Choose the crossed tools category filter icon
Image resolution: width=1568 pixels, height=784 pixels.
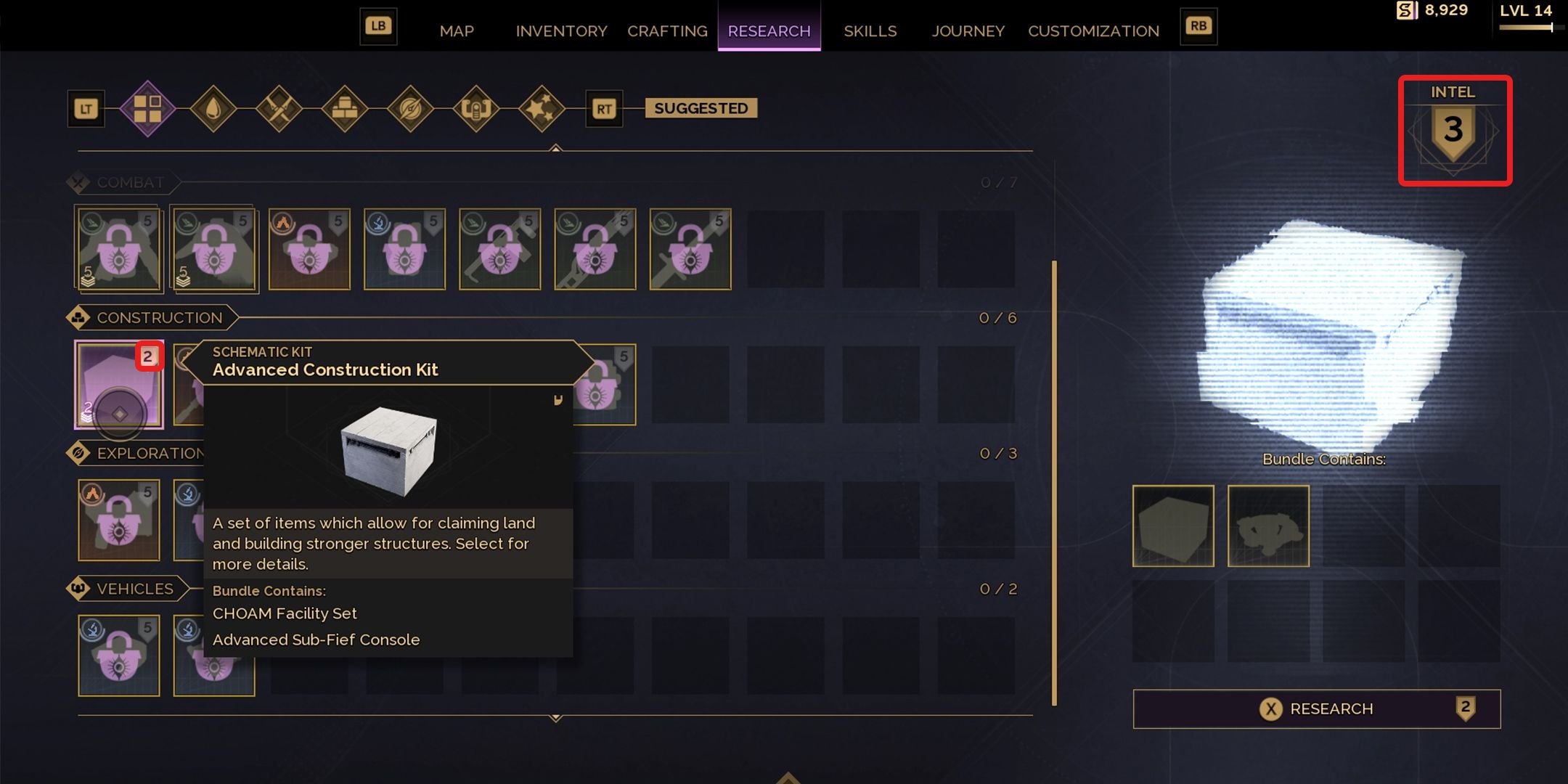pyautogui.click(x=279, y=109)
